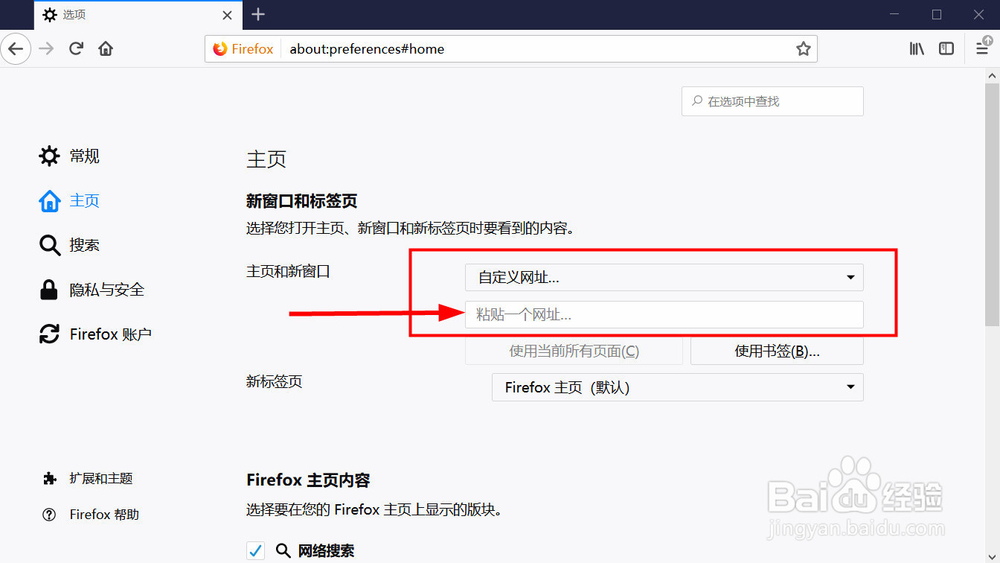Click the Firefox 主页内容 heading

tap(308, 480)
